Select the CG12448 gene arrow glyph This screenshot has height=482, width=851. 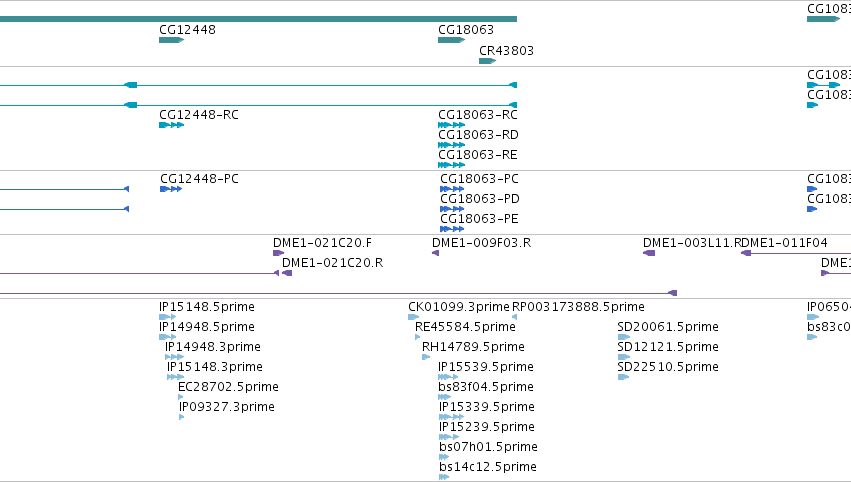point(172,40)
